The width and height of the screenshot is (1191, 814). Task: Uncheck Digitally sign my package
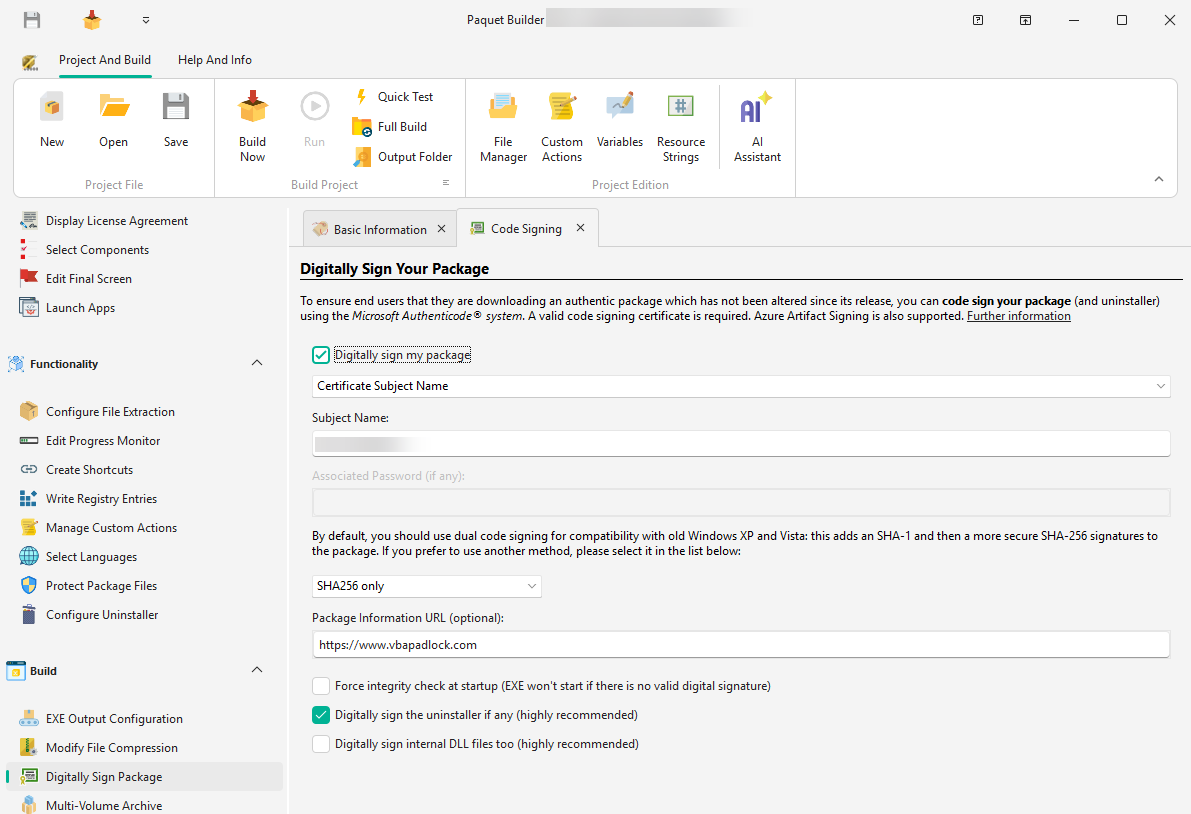[x=321, y=355]
